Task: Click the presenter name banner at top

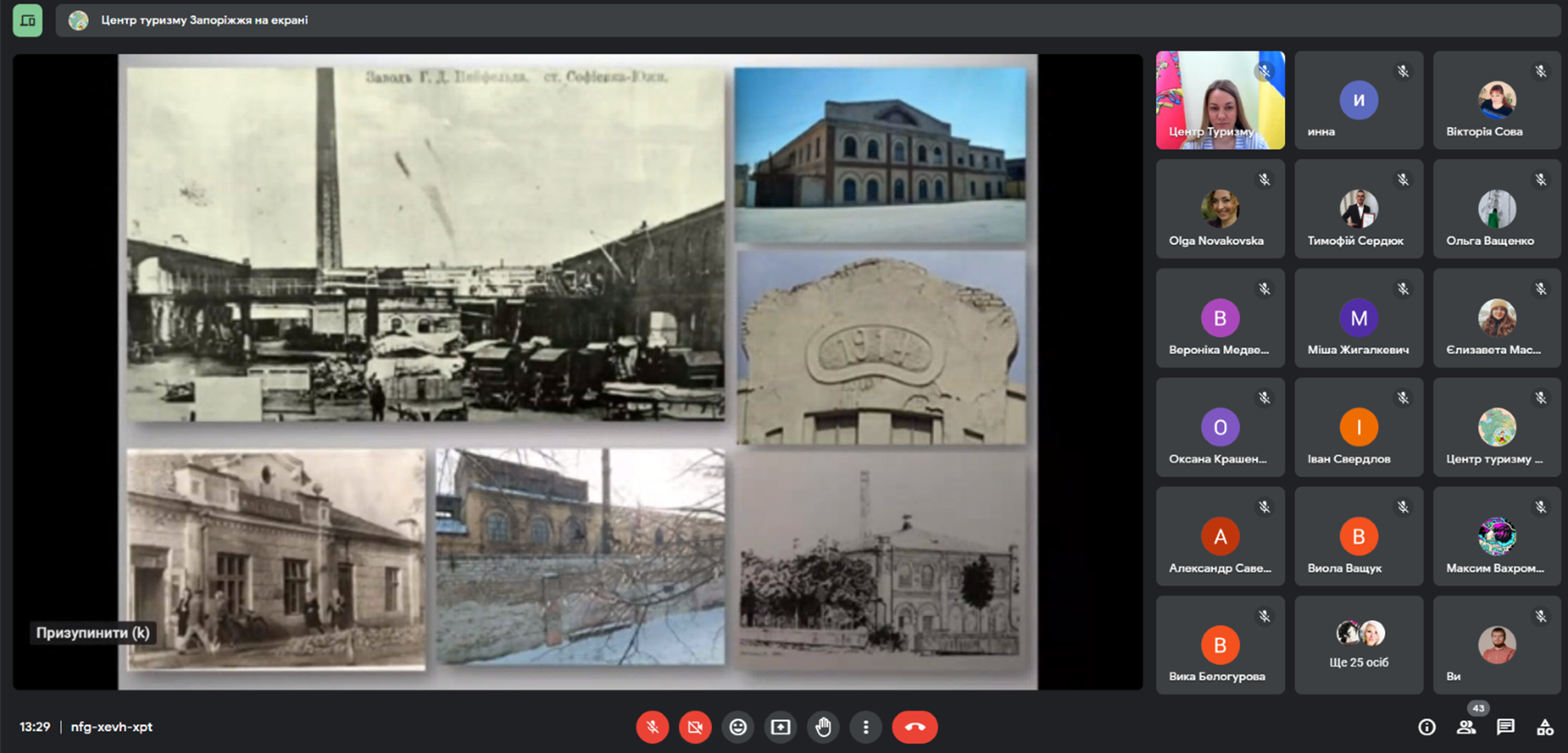Action: (x=204, y=20)
